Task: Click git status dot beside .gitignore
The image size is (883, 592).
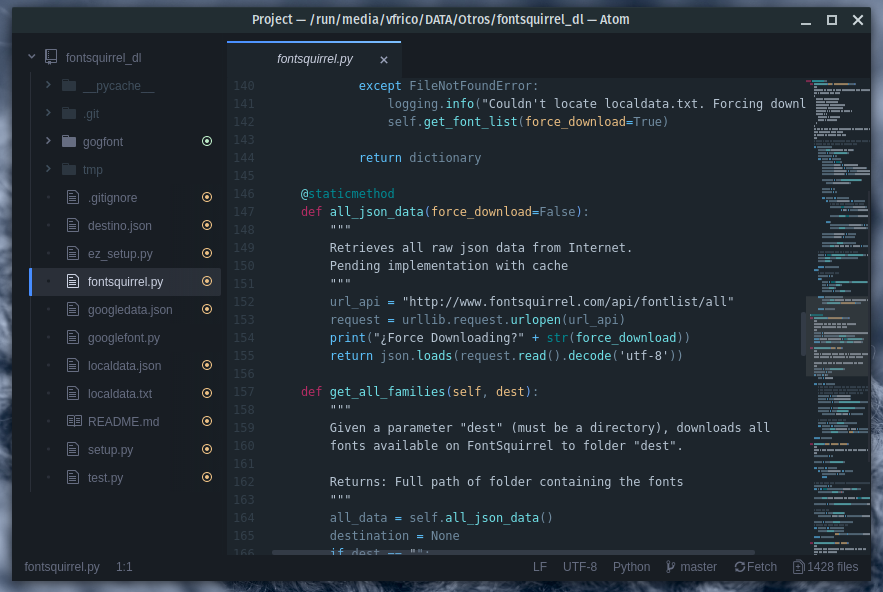Action: [x=207, y=197]
